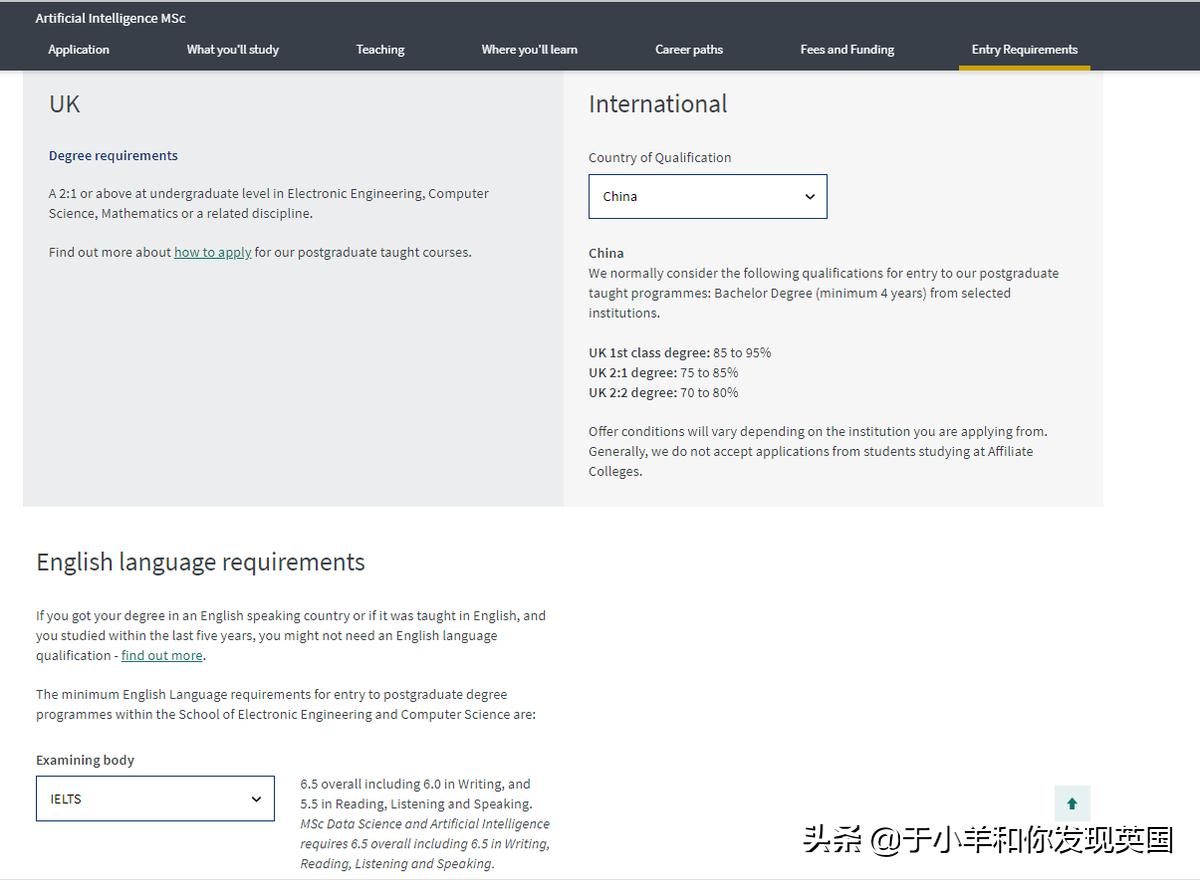The height and width of the screenshot is (880, 1200).
Task: Follow the 'how to apply' link
Action: point(212,252)
